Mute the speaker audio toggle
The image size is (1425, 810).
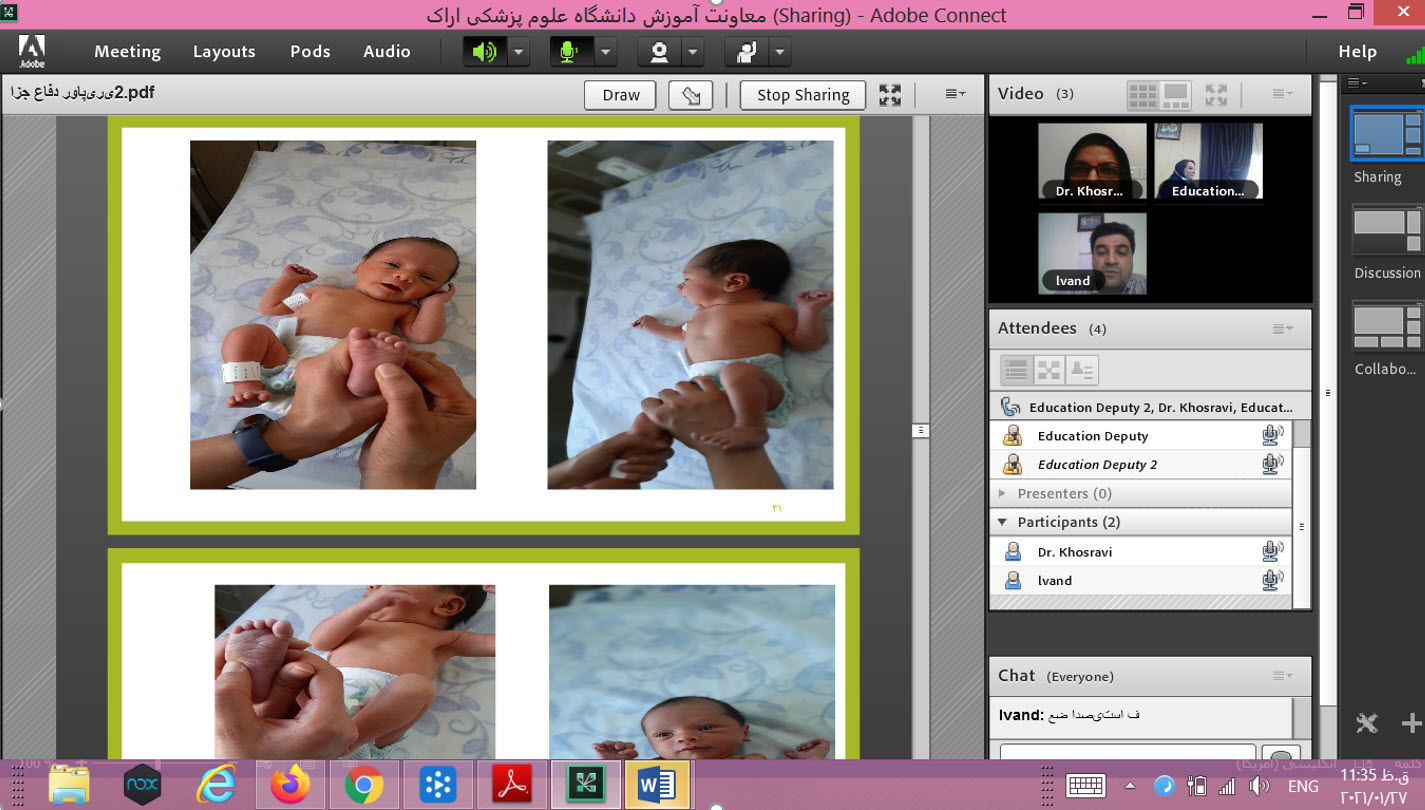click(x=484, y=51)
